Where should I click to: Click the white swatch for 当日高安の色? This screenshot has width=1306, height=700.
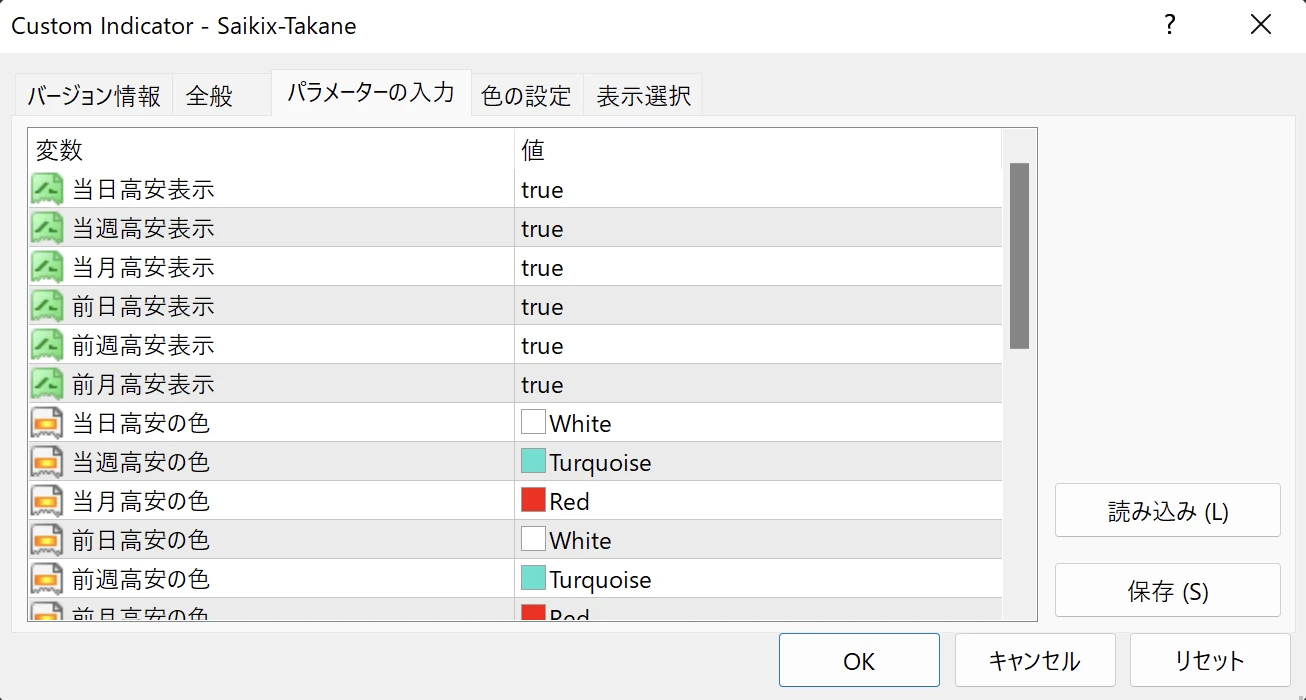point(533,423)
